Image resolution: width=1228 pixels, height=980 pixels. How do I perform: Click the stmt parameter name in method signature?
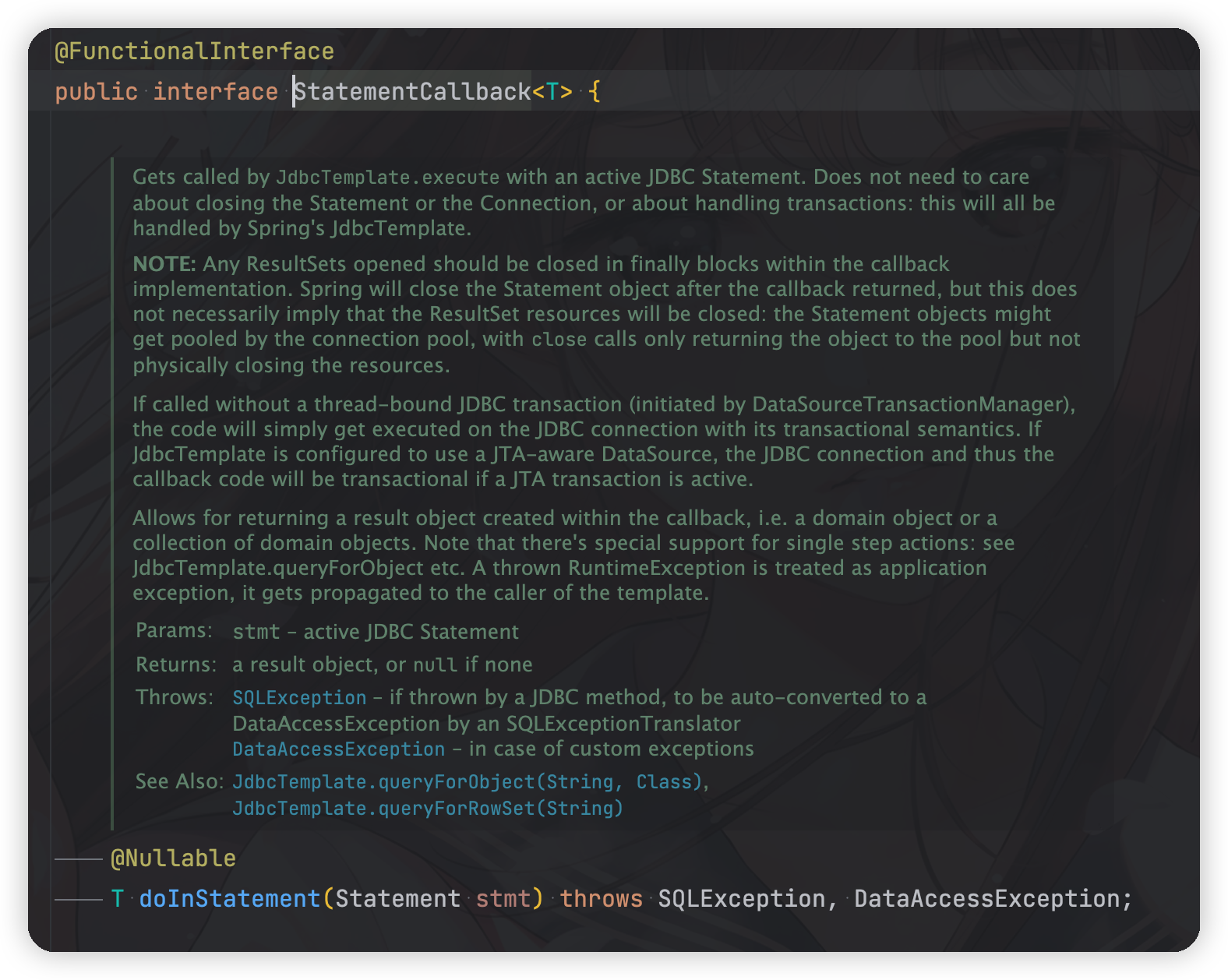click(503, 899)
